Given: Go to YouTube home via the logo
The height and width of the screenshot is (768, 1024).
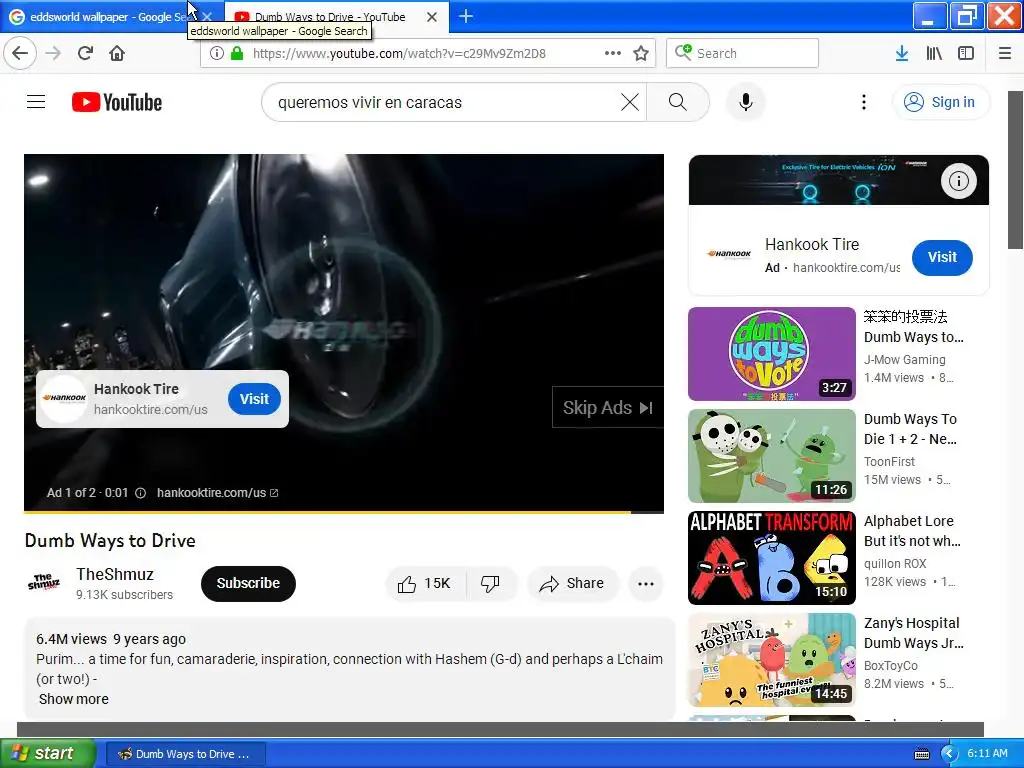Looking at the screenshot, I should [117, 102].
